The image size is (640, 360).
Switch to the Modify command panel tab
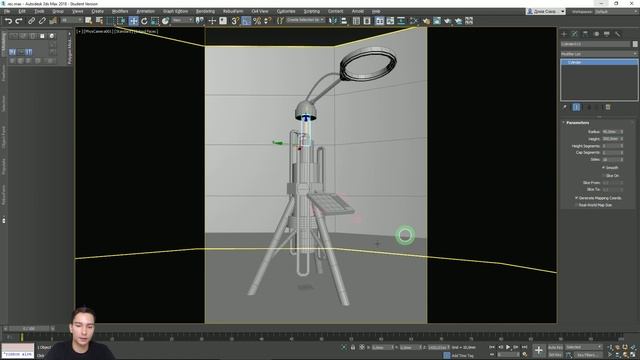pos(575,34)
